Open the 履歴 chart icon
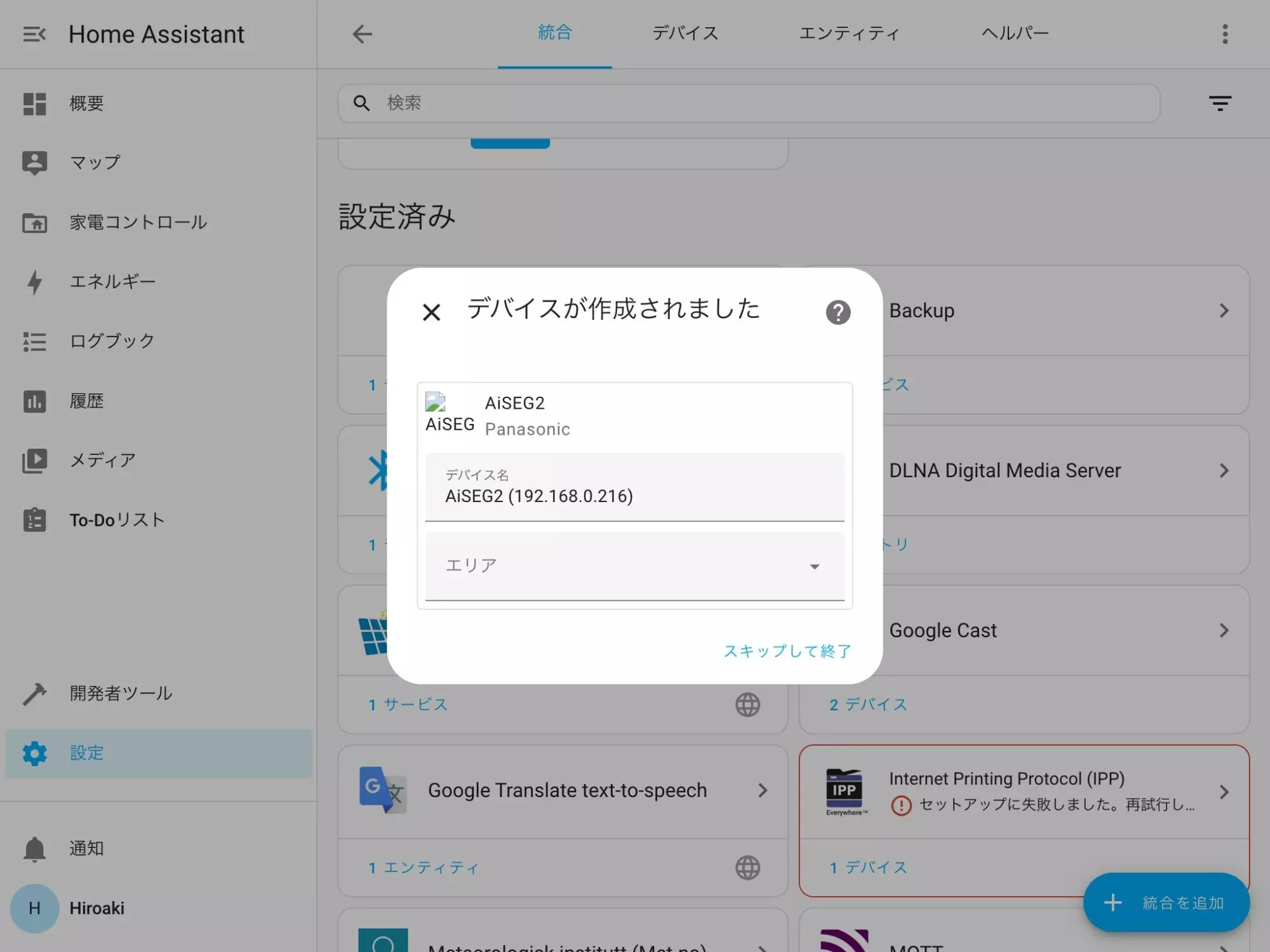The width and height of the screenshot is (1270, 952). (x=34, y=401)
